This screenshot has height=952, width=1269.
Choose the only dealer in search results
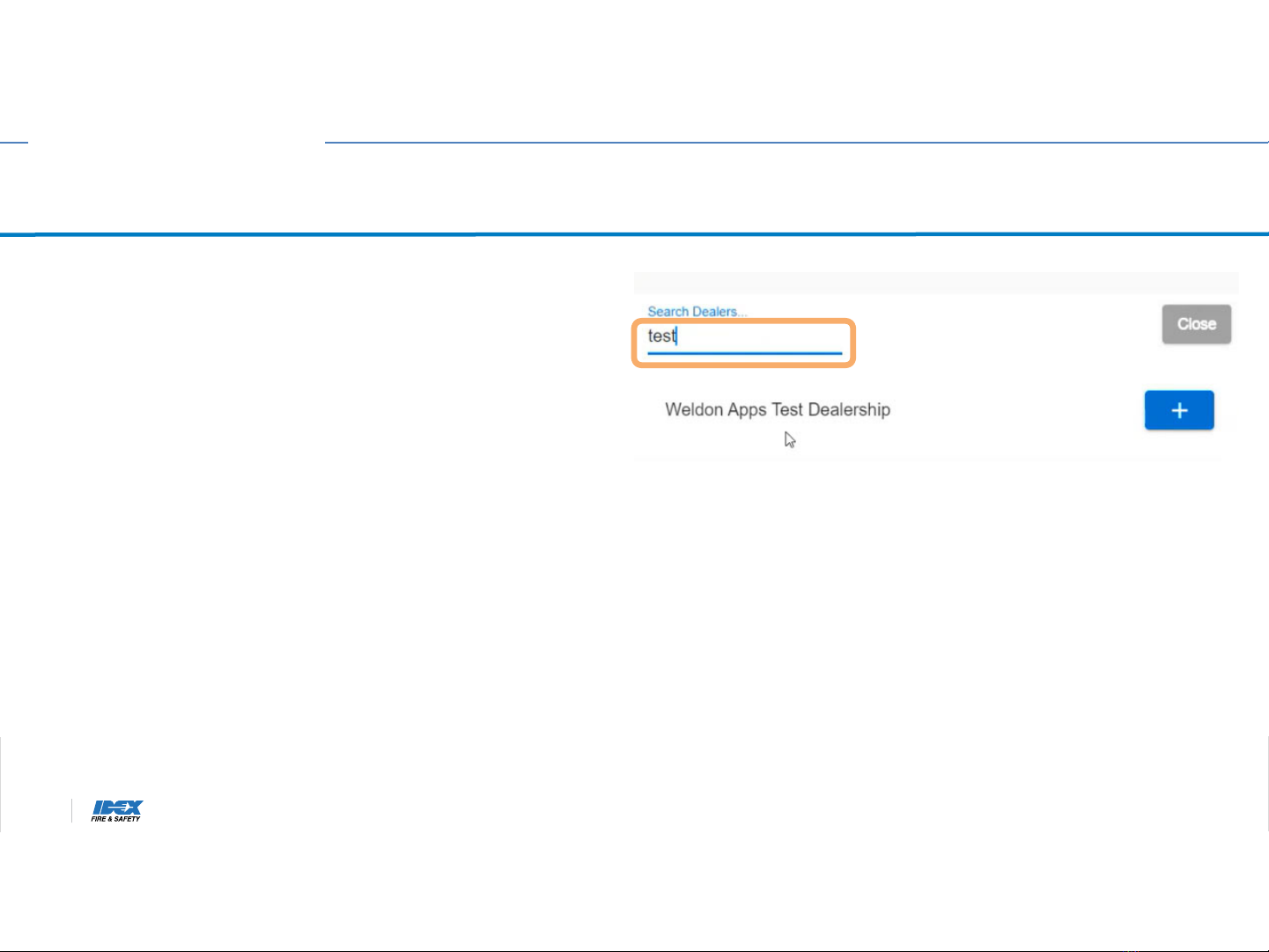coord(777,410)
